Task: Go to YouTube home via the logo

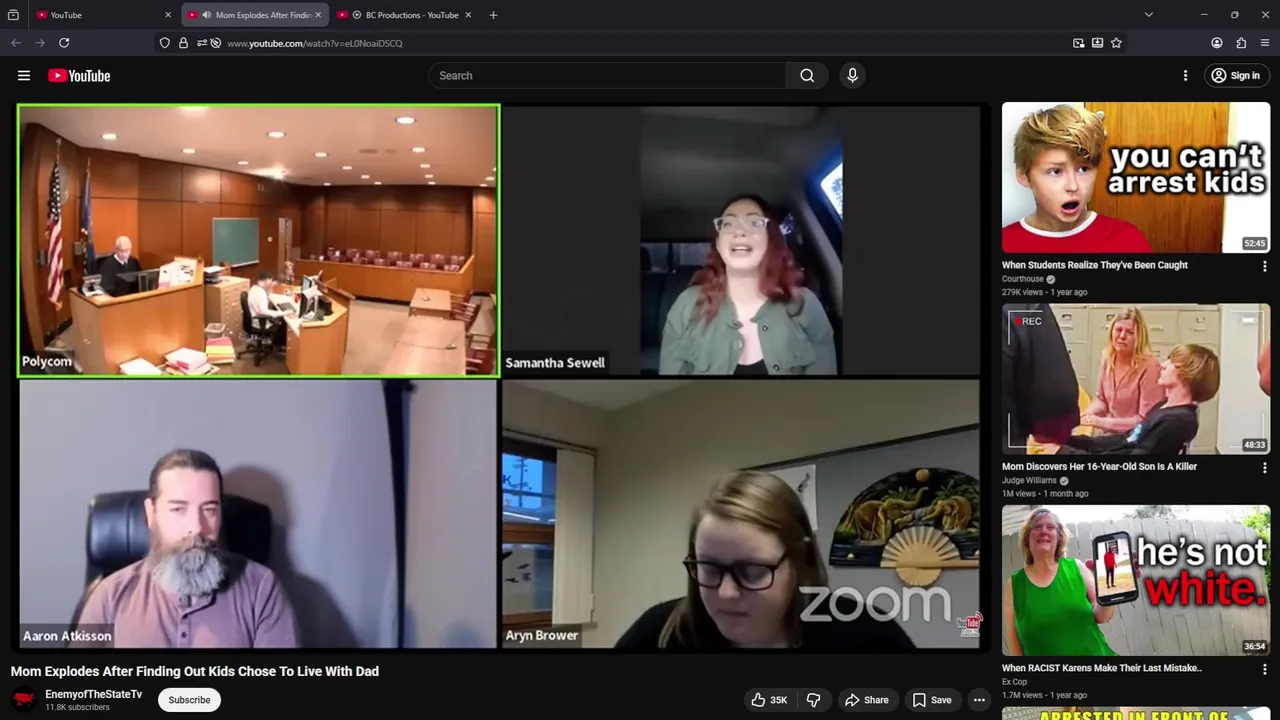Action: [79, 75]
